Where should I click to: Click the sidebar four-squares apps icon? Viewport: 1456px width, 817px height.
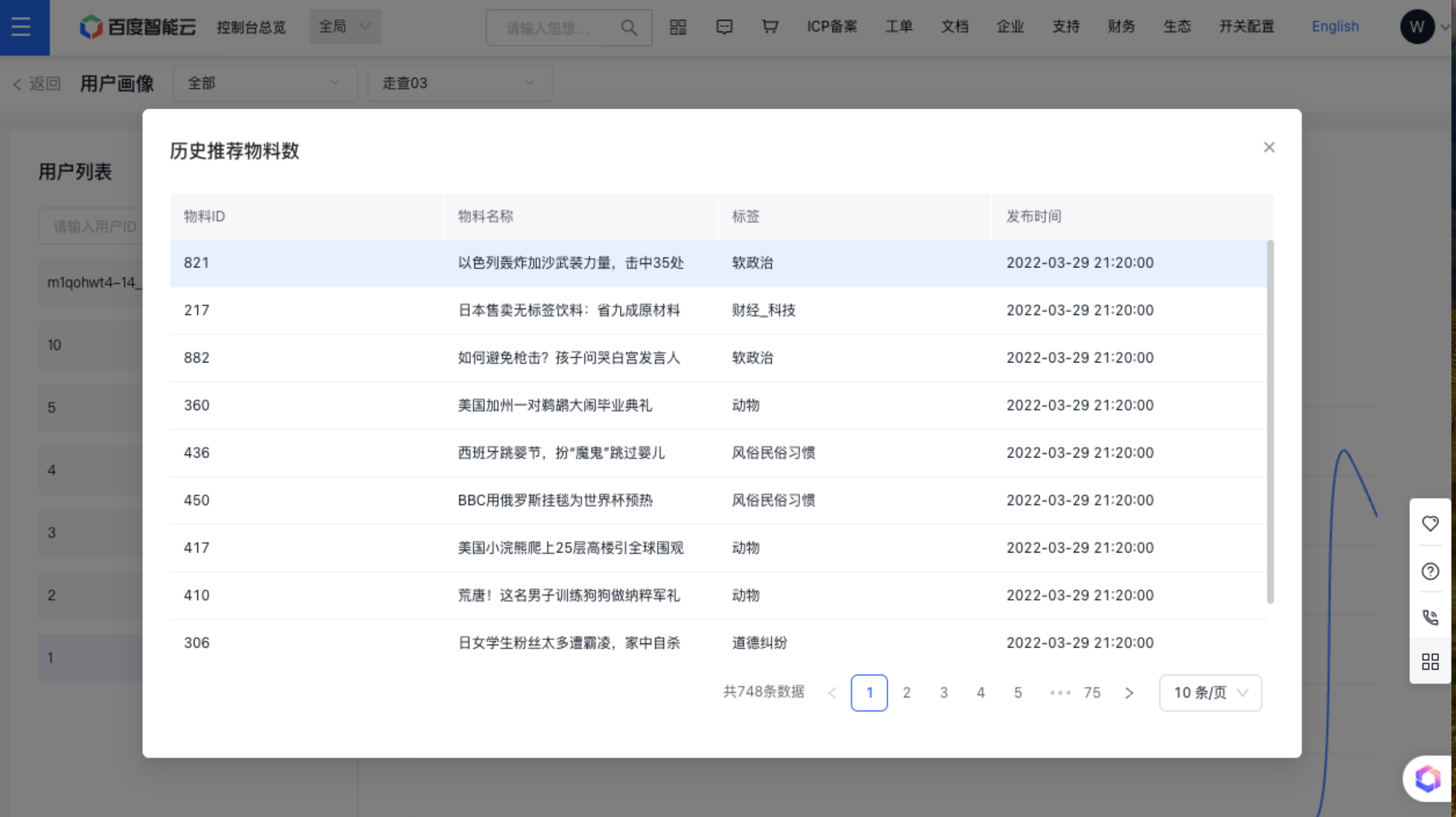click(x=1430, y=662)
